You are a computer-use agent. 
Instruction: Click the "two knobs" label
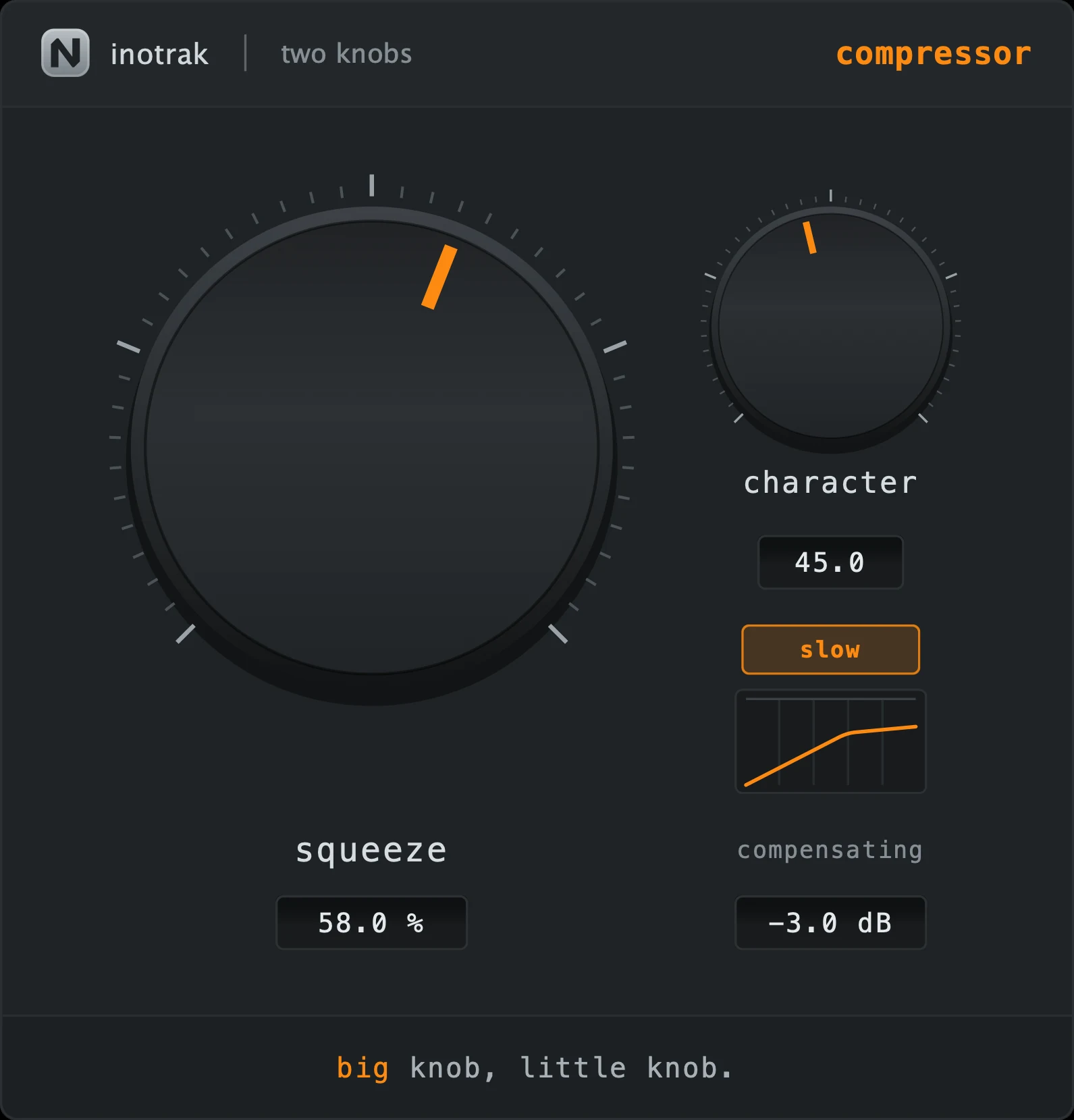346,53
